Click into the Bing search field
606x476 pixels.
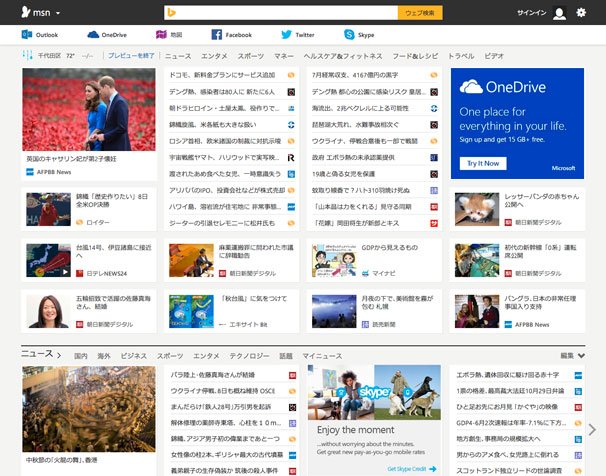(281, 13)
